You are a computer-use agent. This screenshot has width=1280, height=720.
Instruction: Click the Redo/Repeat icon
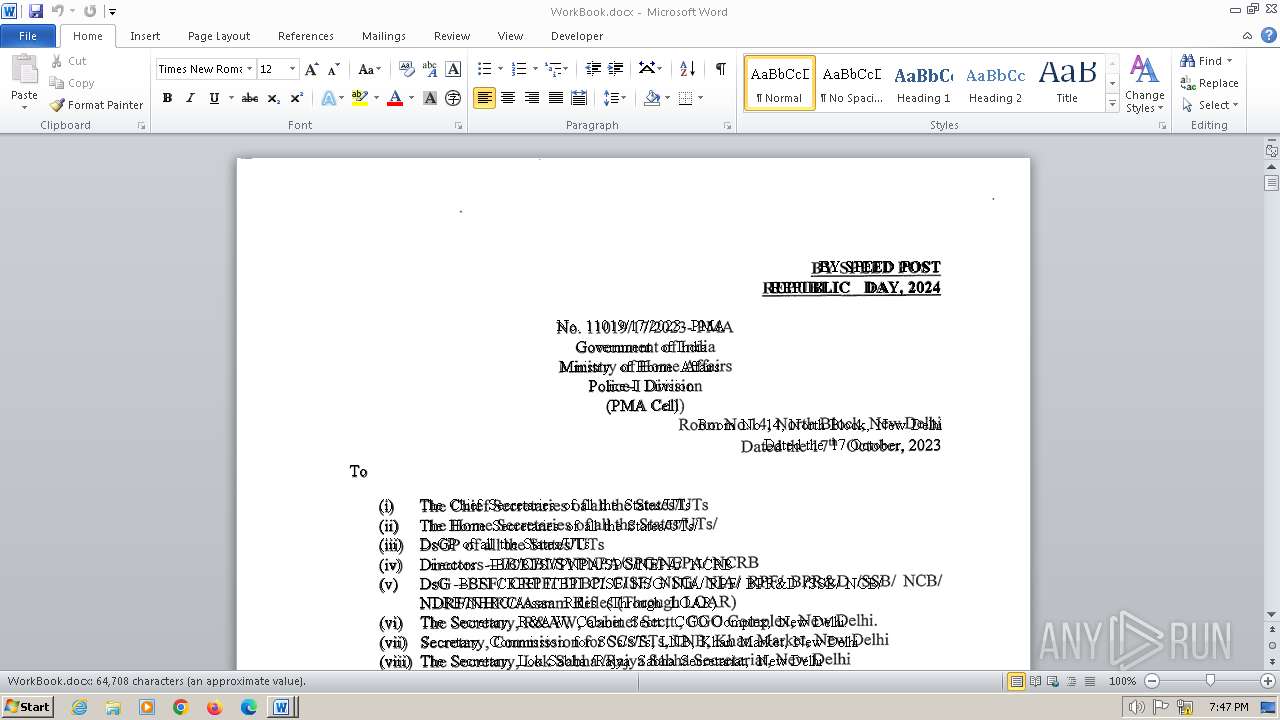tap(90, 11)
